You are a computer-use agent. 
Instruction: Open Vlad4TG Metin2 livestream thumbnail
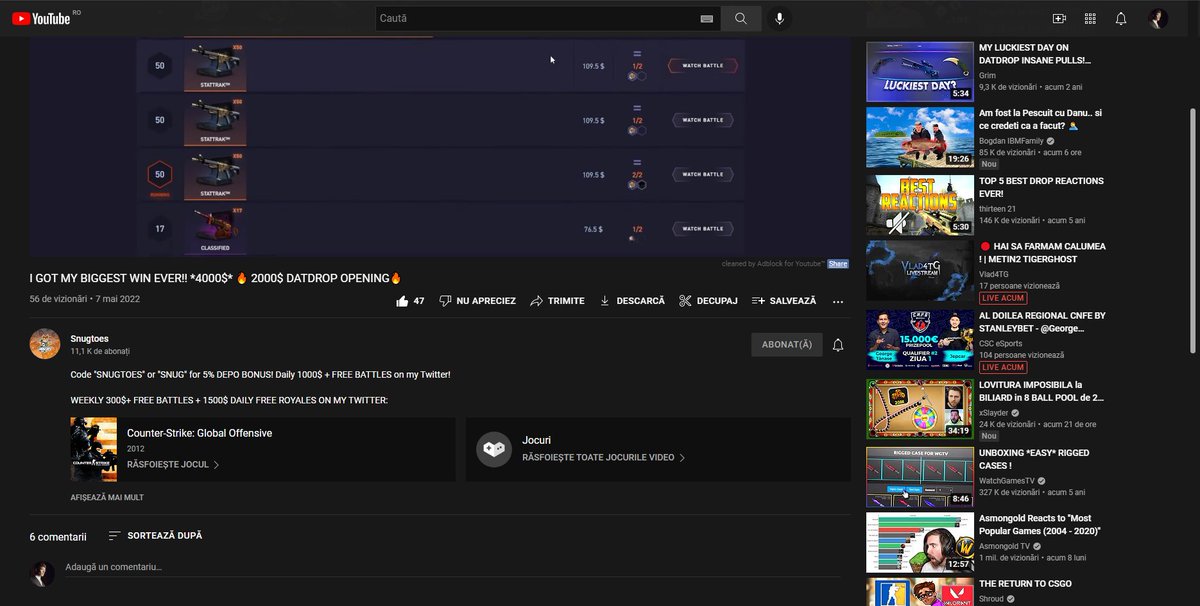[x=920, y=271]
